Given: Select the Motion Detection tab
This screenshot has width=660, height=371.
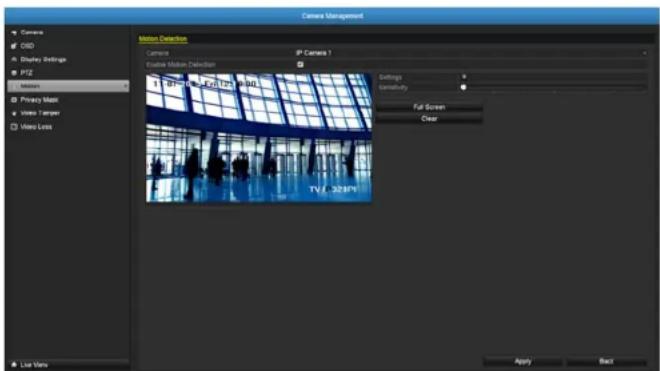Looking at the screenshot, I should 163,39.
